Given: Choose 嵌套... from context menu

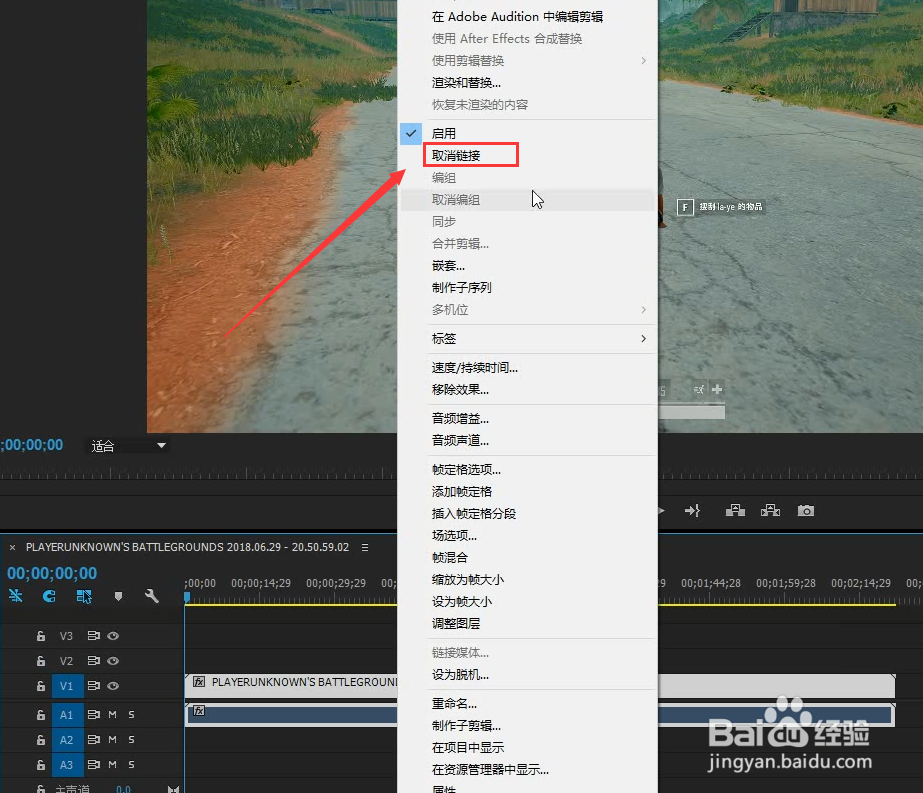Looking at the screenshot, I should [527, 266].
